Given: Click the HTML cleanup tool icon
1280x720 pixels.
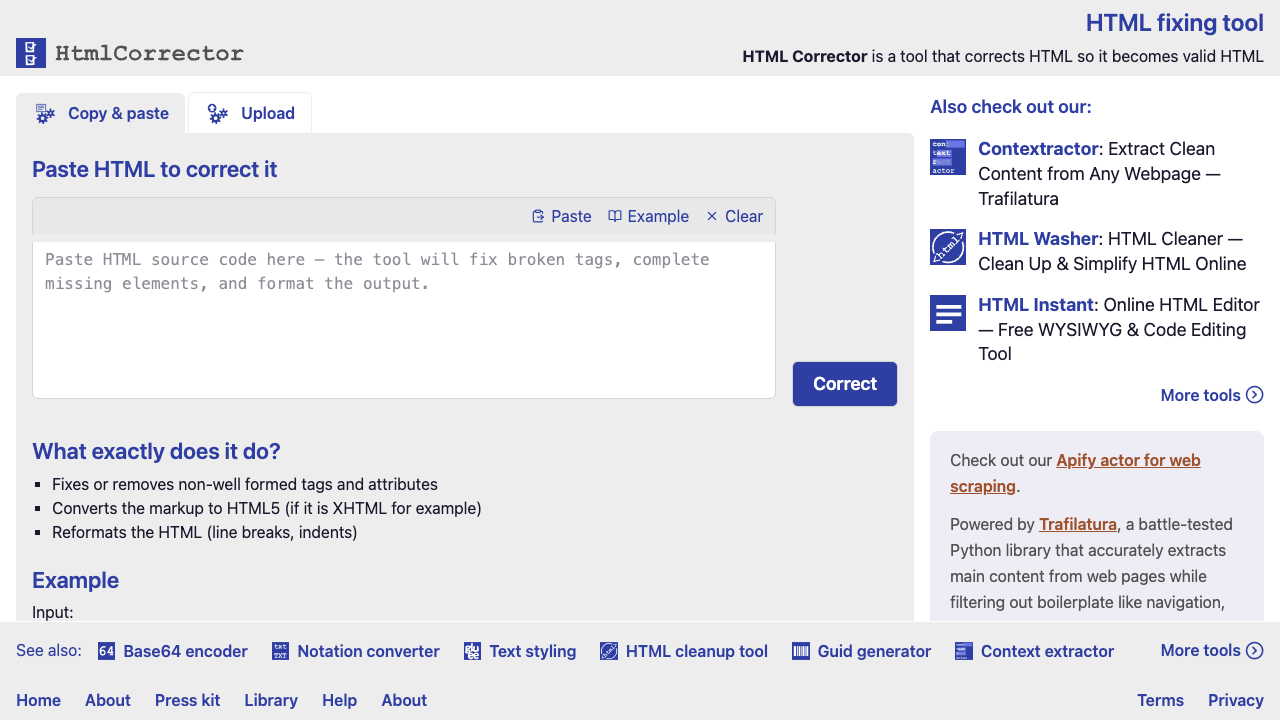Looking at the screenshot, I should click(608, 651).
